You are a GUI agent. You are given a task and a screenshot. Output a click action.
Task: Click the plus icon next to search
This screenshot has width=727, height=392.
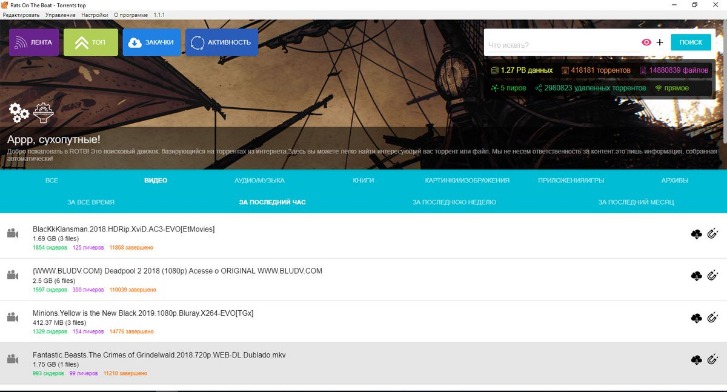click(x=660, y=42)
